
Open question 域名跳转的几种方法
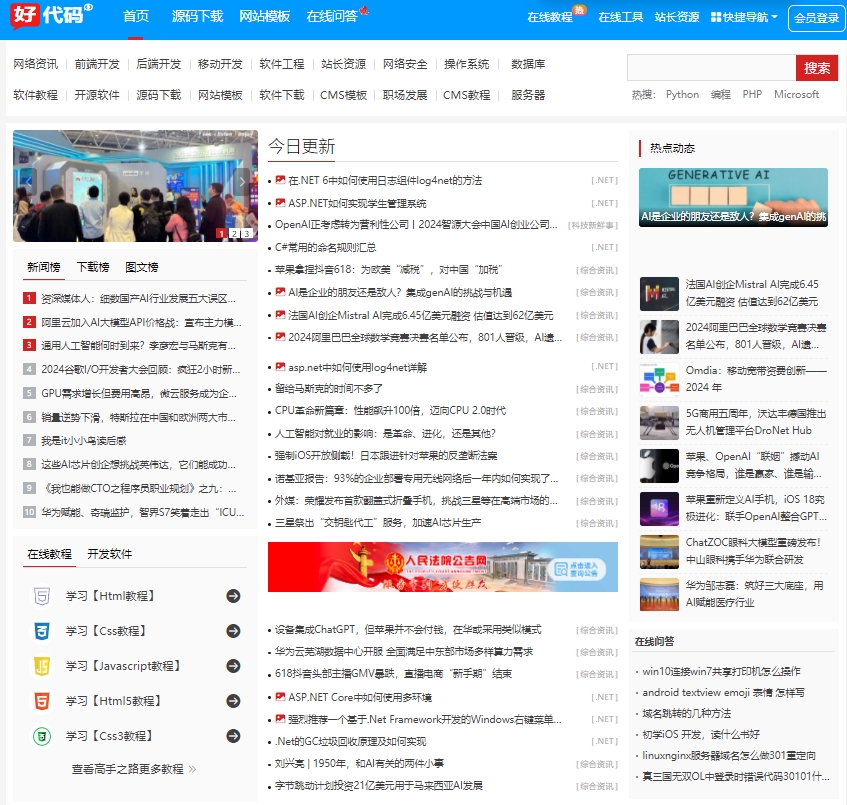click(x=686, y=713)
